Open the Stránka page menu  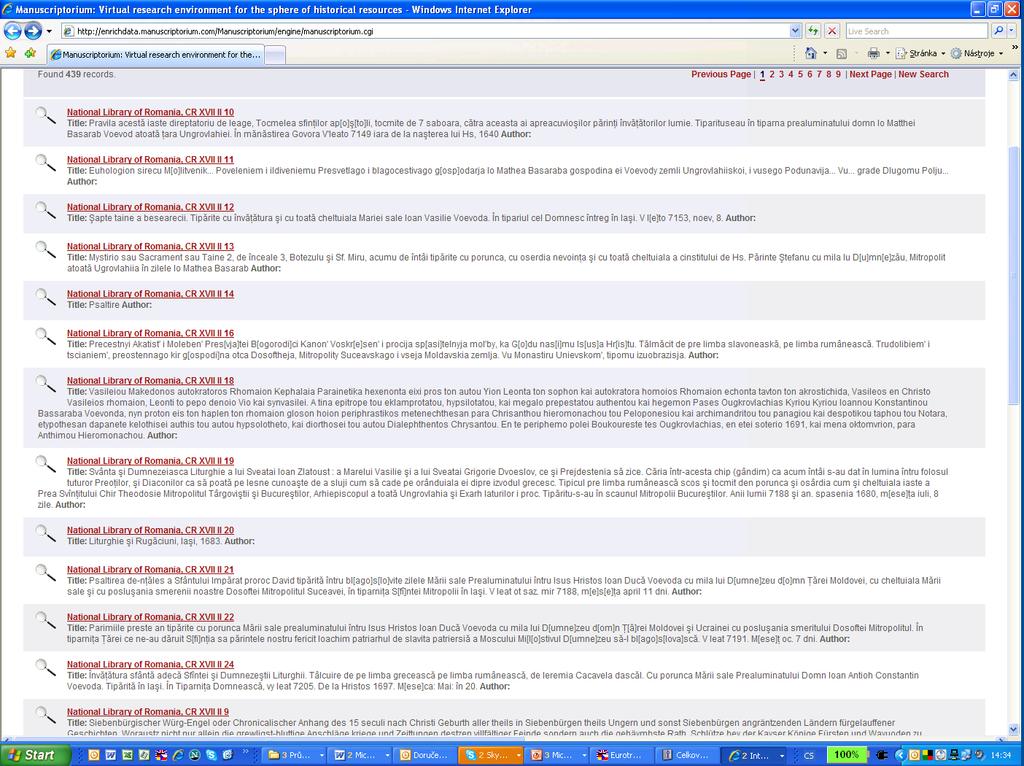[920, 54]
